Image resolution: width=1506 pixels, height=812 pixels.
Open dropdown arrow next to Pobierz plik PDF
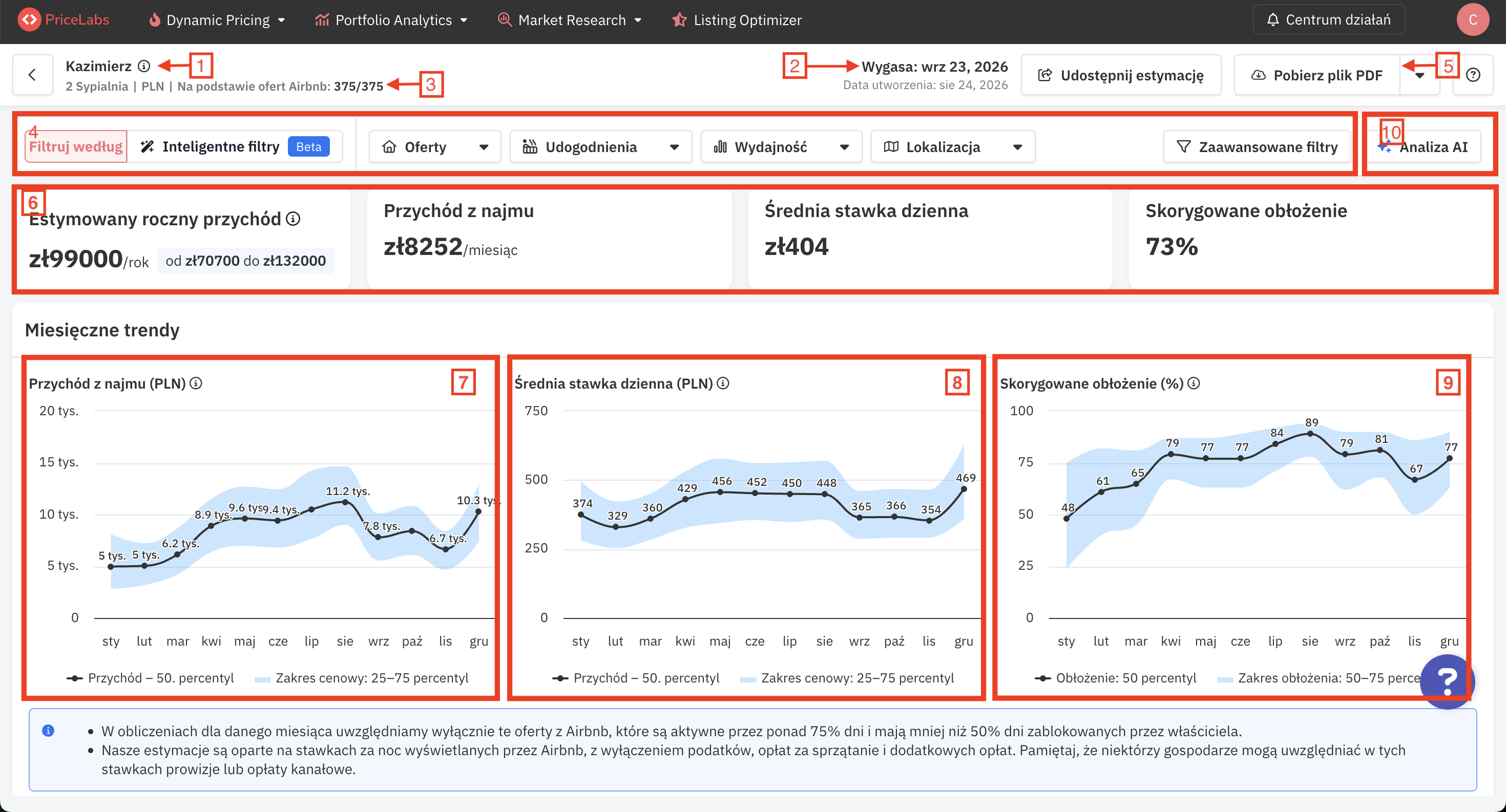tap(1419, 75)
